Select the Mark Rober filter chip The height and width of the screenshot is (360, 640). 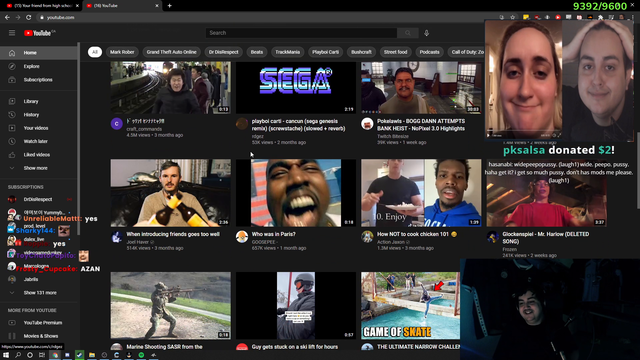click(x=122, y=52)
